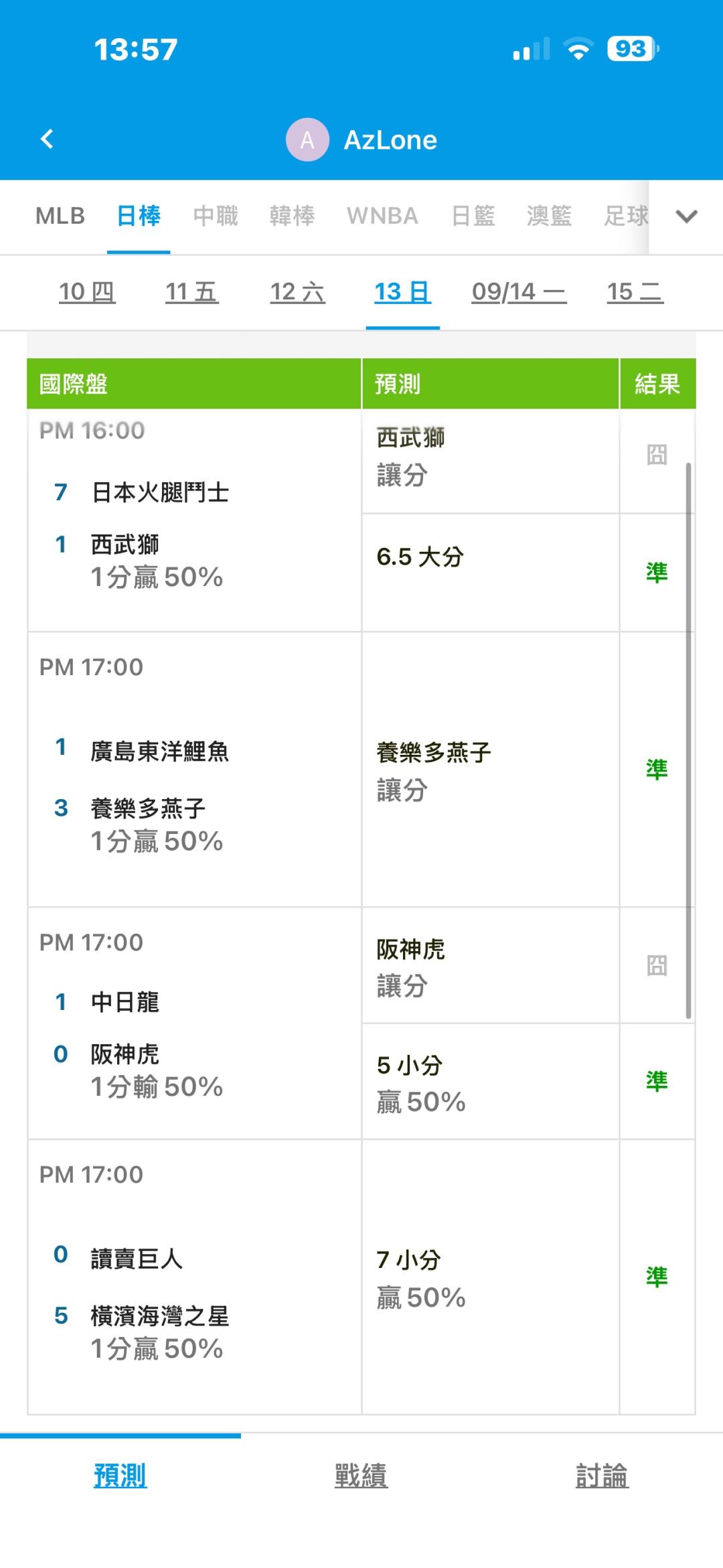The image size is (723, 1568).
Task: Go to date 09/14 一
Action: click(519, 292)
